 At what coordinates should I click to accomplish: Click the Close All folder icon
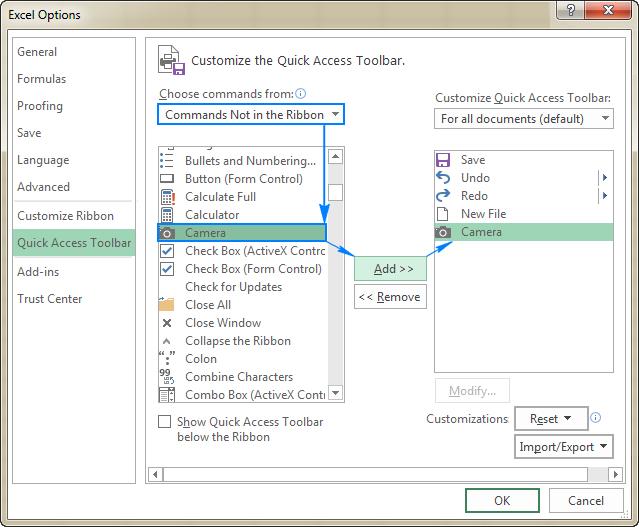pyautogui.click(x=166, y=304)
